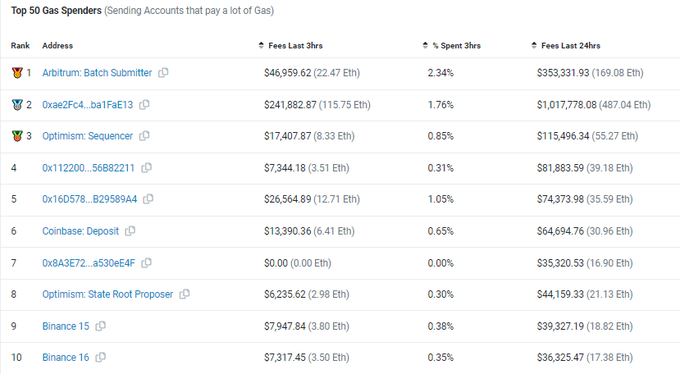This screenshot has height=374, width=680.
Task: Copy address 0x16D578...B29589A4
Action: click(148, 199)
